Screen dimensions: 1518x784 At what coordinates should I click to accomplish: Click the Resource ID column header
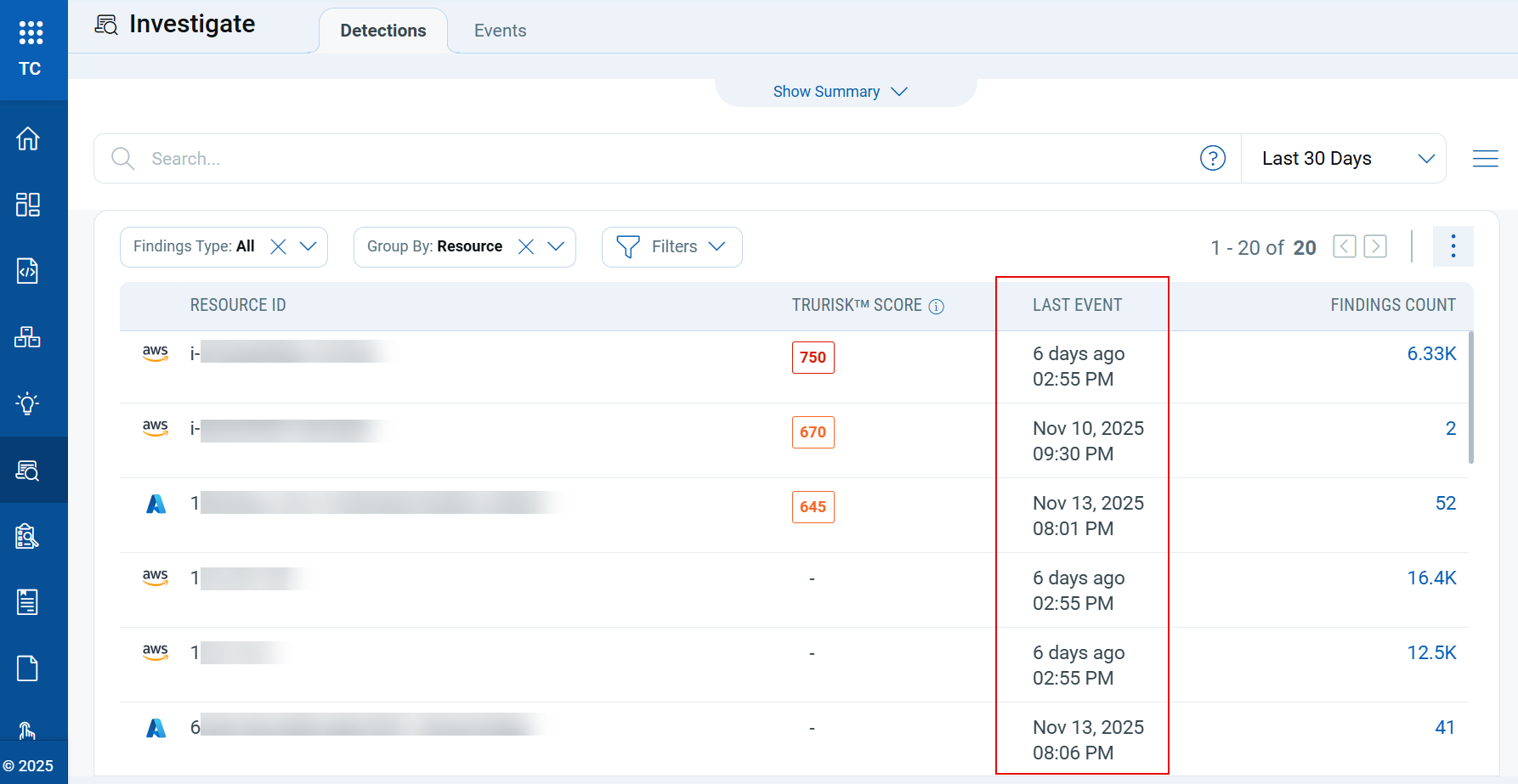[238, 305]
